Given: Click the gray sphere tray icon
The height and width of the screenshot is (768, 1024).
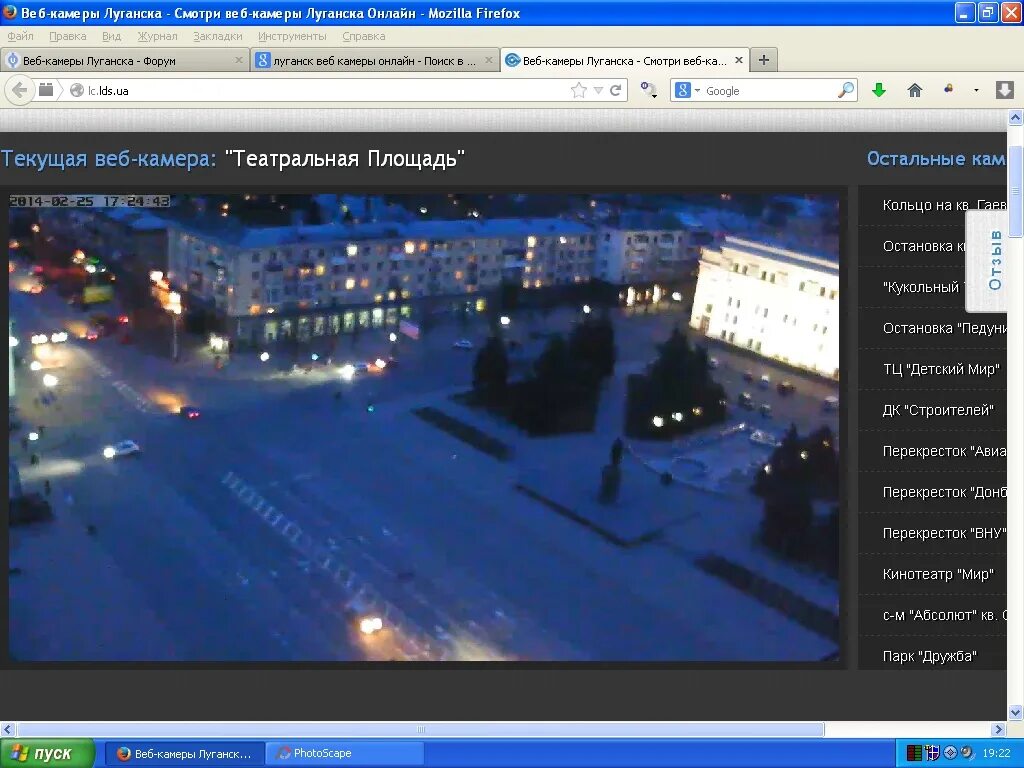Looking at the screenshot, I should 967,753.
